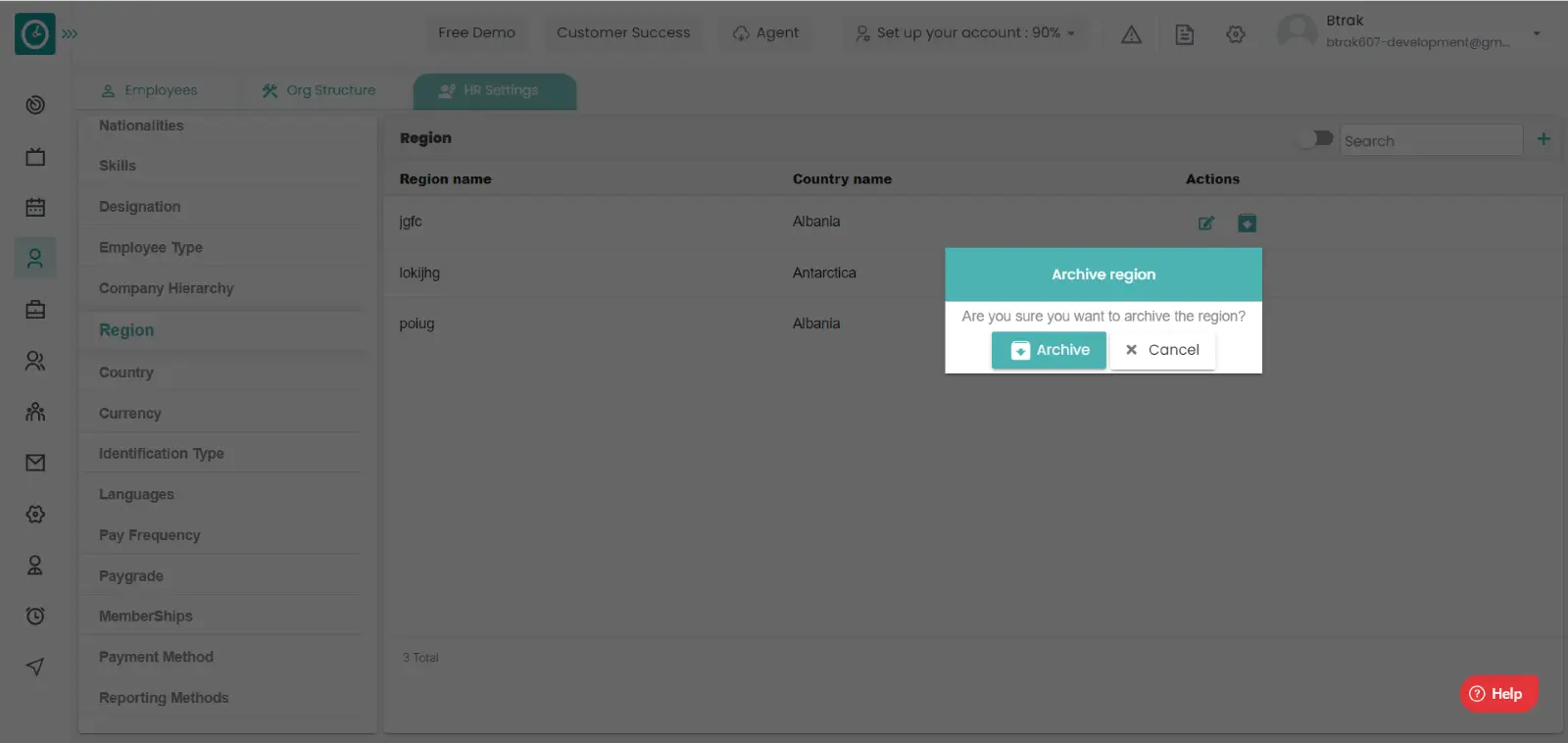Open Skills in the settings list

pyautogui.click(x=118, y=166)
